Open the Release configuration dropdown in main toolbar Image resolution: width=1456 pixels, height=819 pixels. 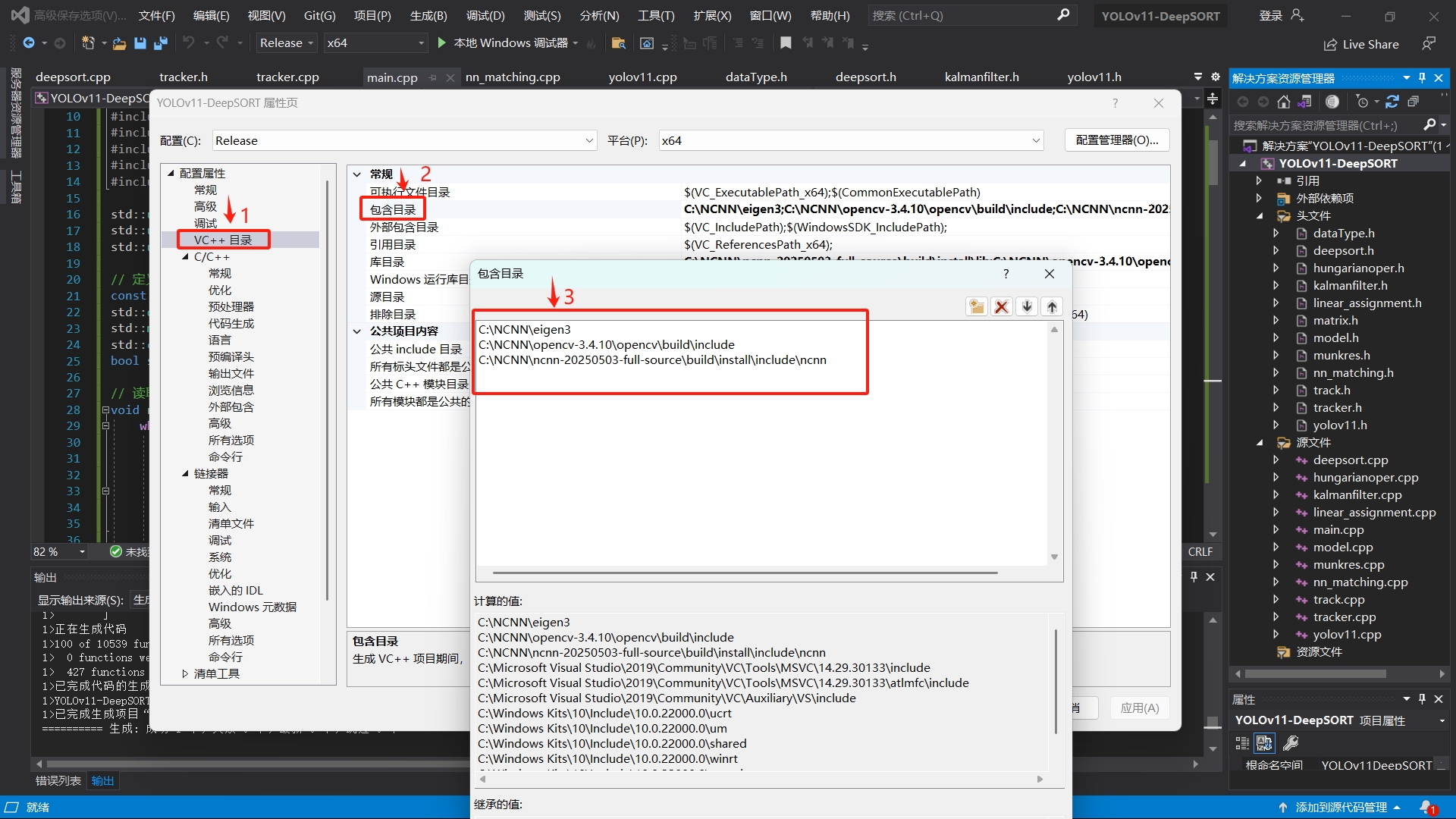286,43
